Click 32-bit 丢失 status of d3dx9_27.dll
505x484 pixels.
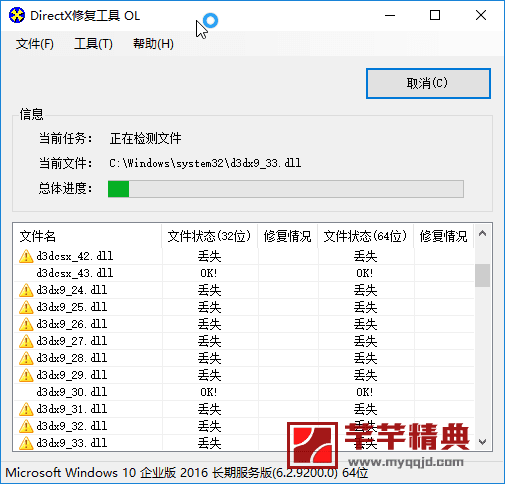pos(209,341)
